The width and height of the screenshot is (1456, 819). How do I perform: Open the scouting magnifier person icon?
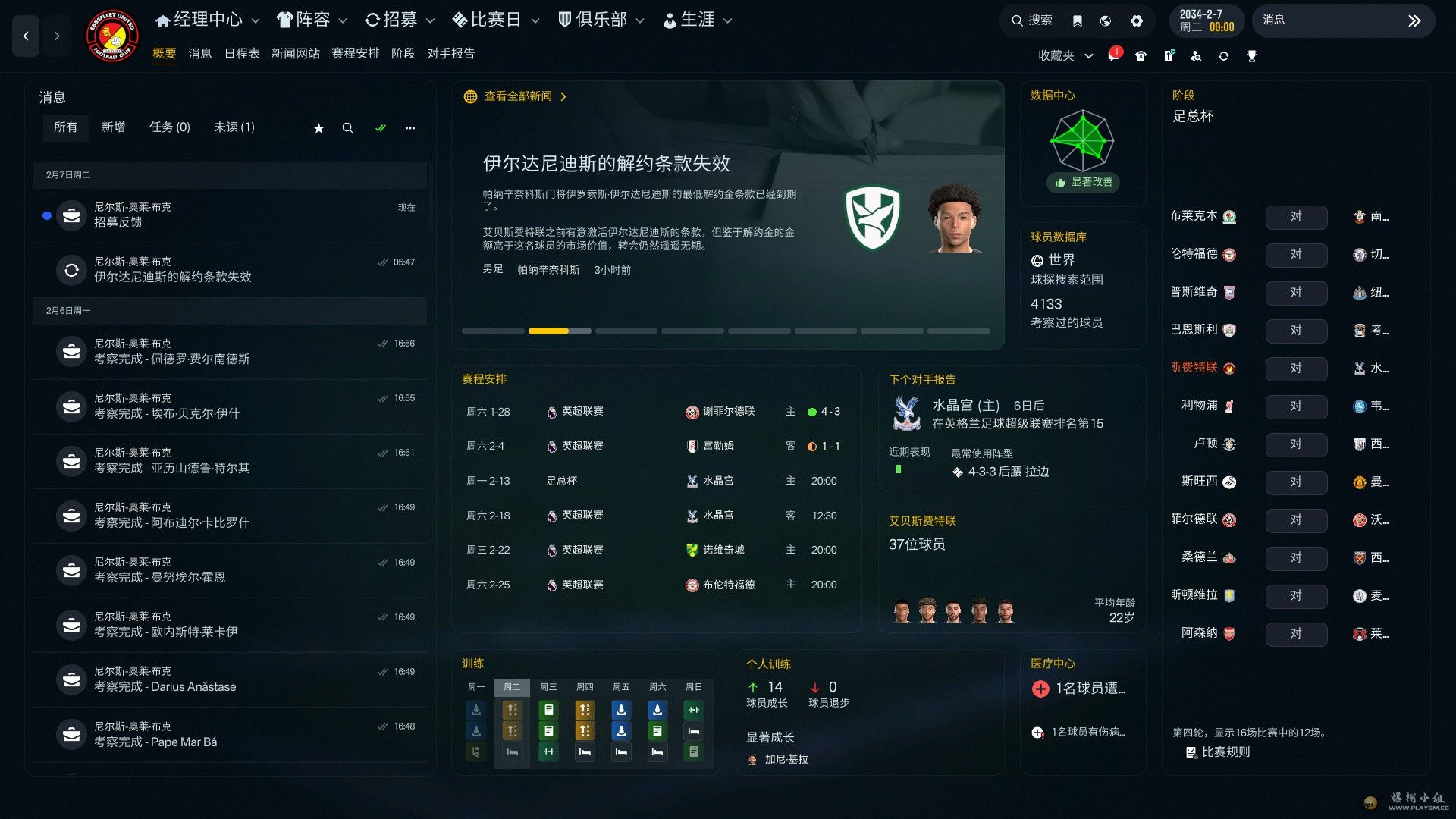click(1196, 56)
